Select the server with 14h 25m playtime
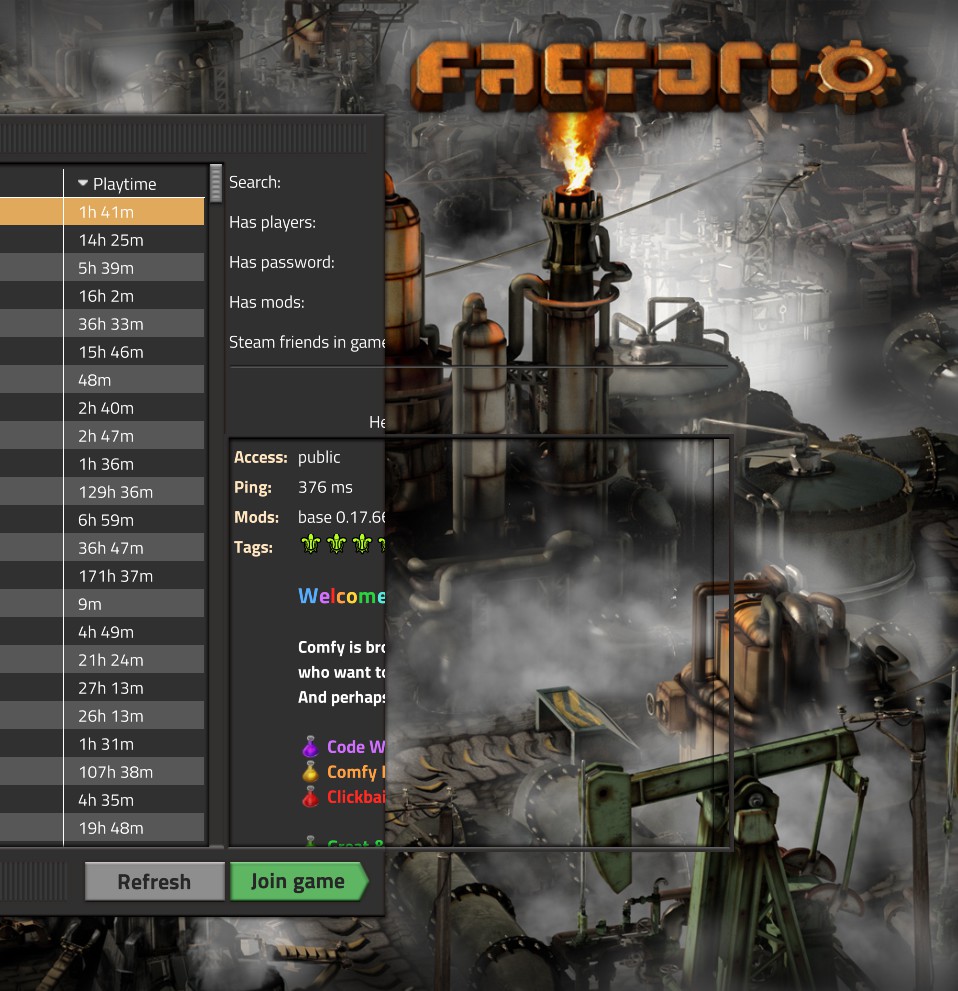This screenshot has width=958, height=991. click(102, 240)
